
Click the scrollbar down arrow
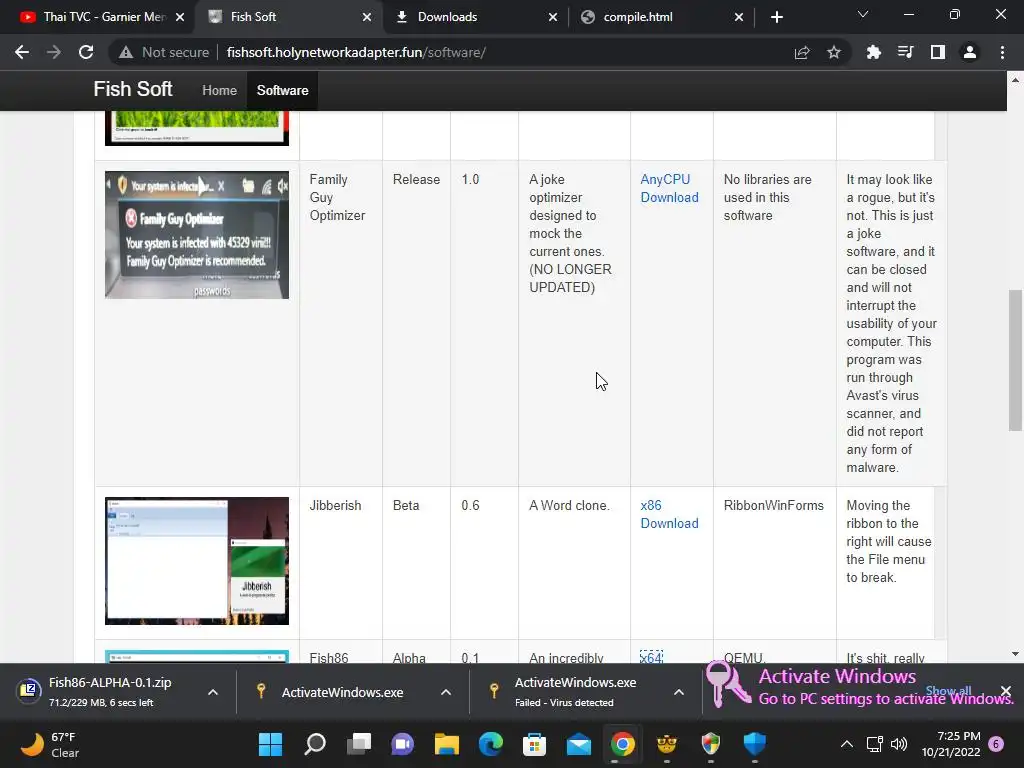[x=1015, y=654]
